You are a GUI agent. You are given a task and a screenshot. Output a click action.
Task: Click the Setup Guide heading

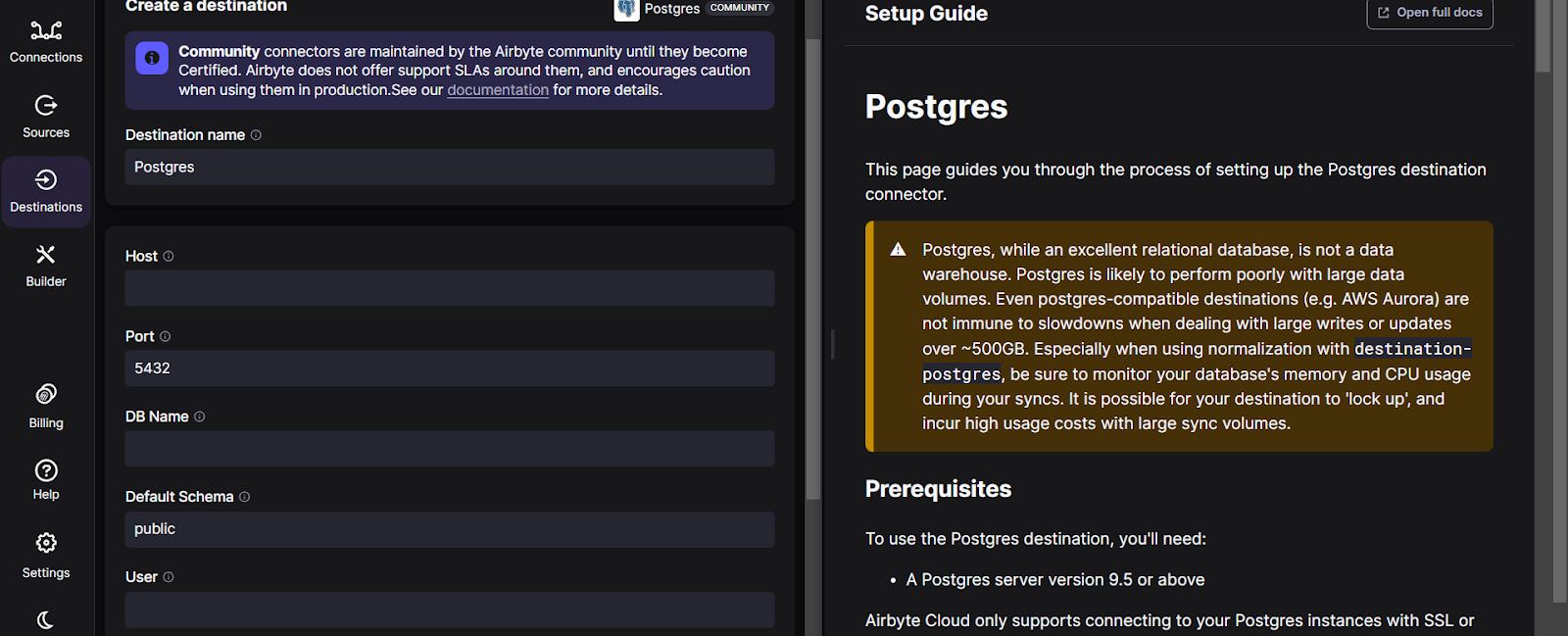[x=926, y=14]
